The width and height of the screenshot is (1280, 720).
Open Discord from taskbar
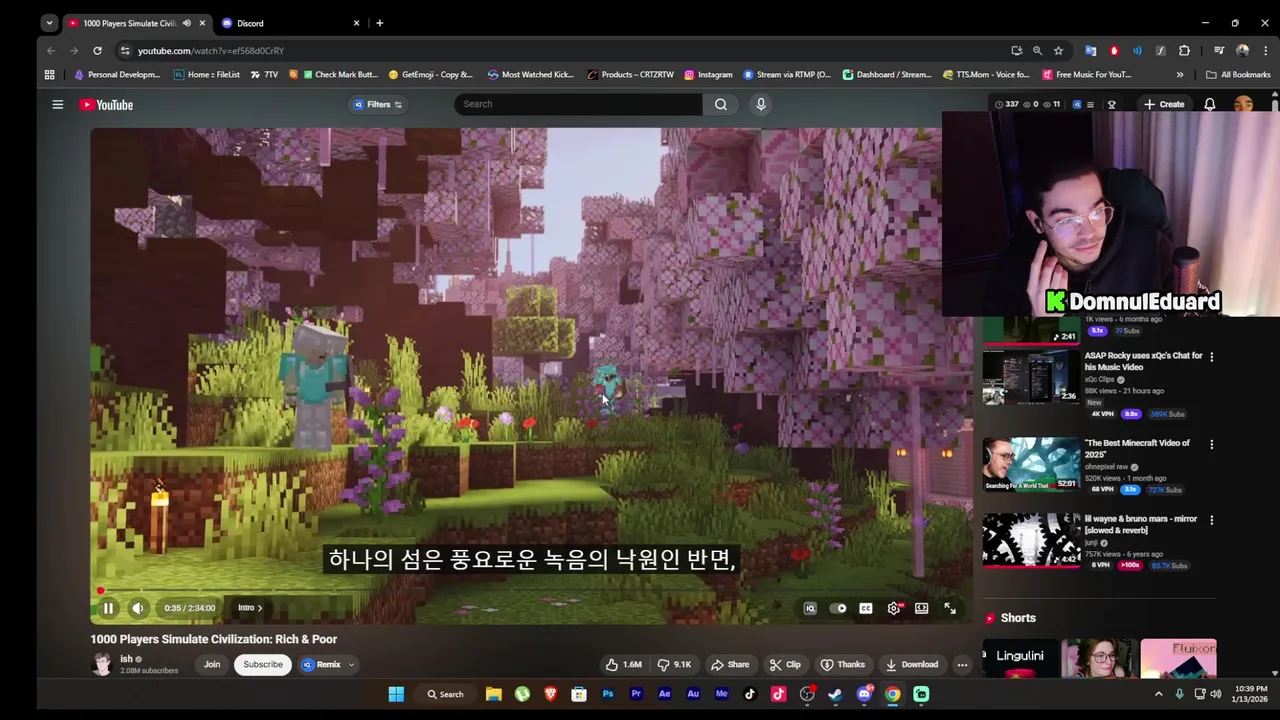tap(864, 694)
